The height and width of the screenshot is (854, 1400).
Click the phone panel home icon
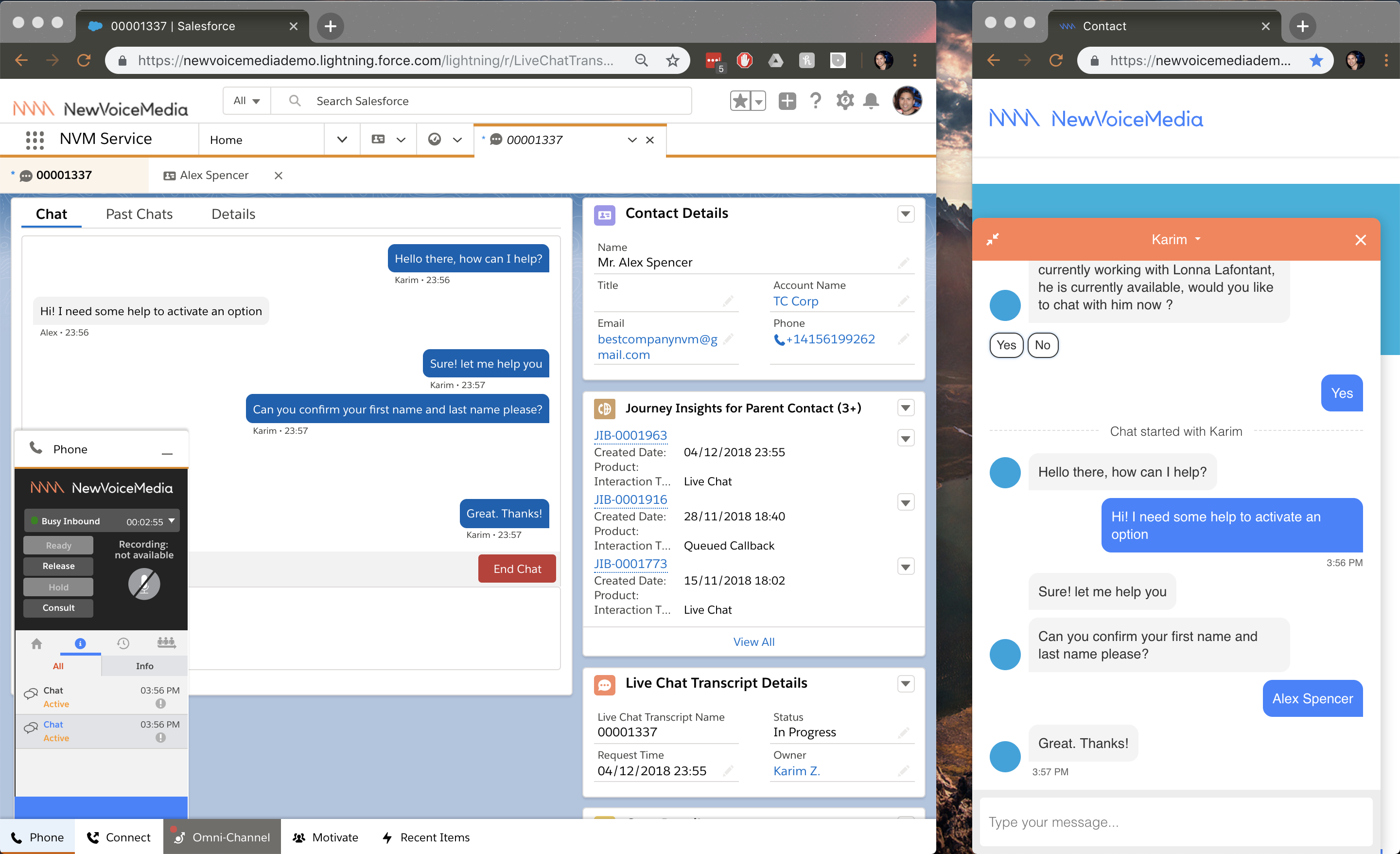37,643
